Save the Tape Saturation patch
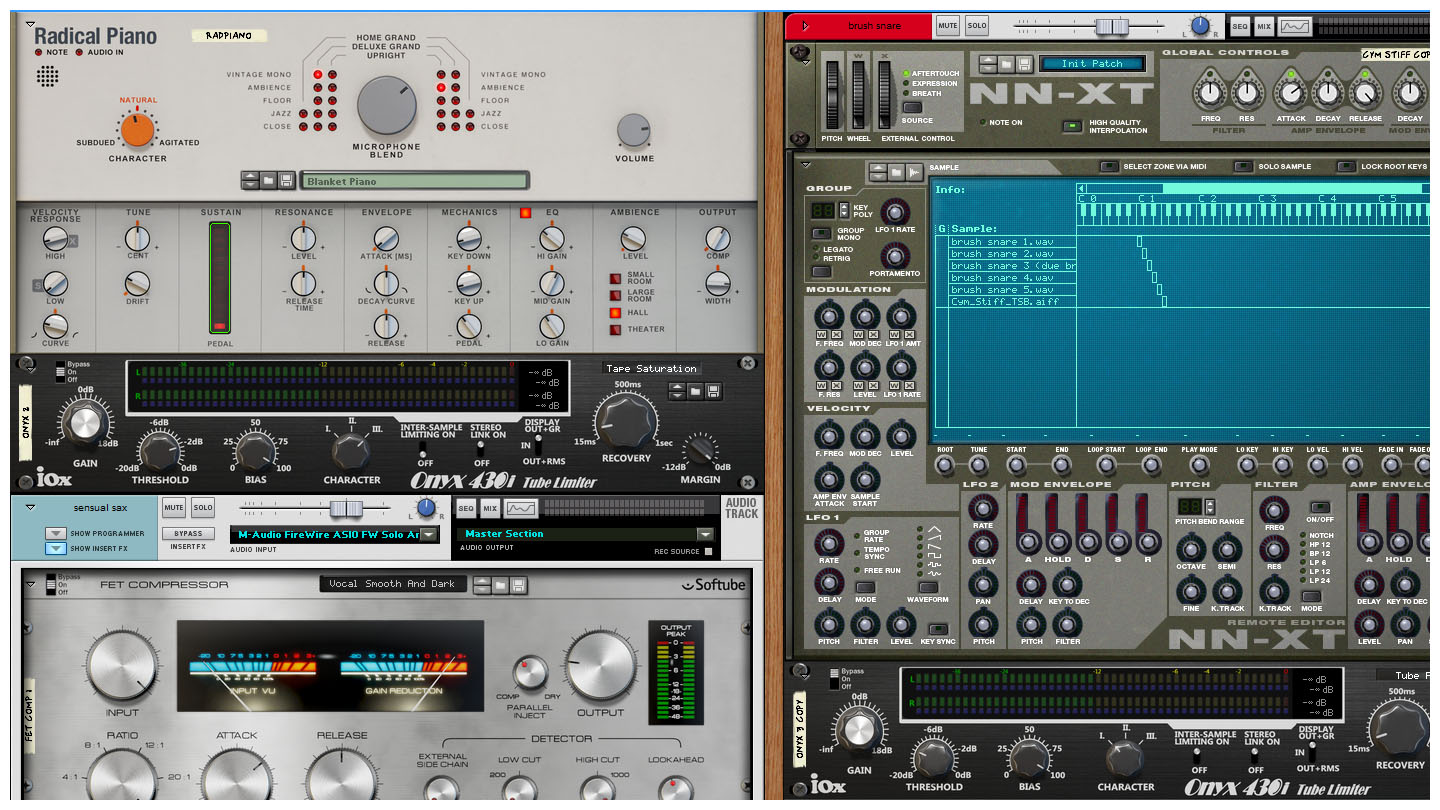 tap(713, 391)
